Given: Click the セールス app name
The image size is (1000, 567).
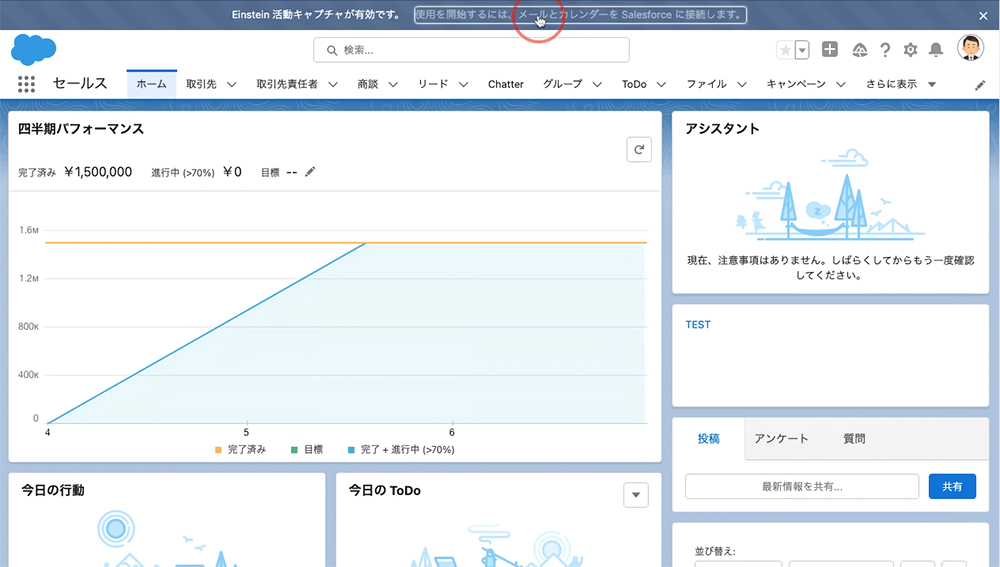Looking at the screenshot, I should [80, 84].
